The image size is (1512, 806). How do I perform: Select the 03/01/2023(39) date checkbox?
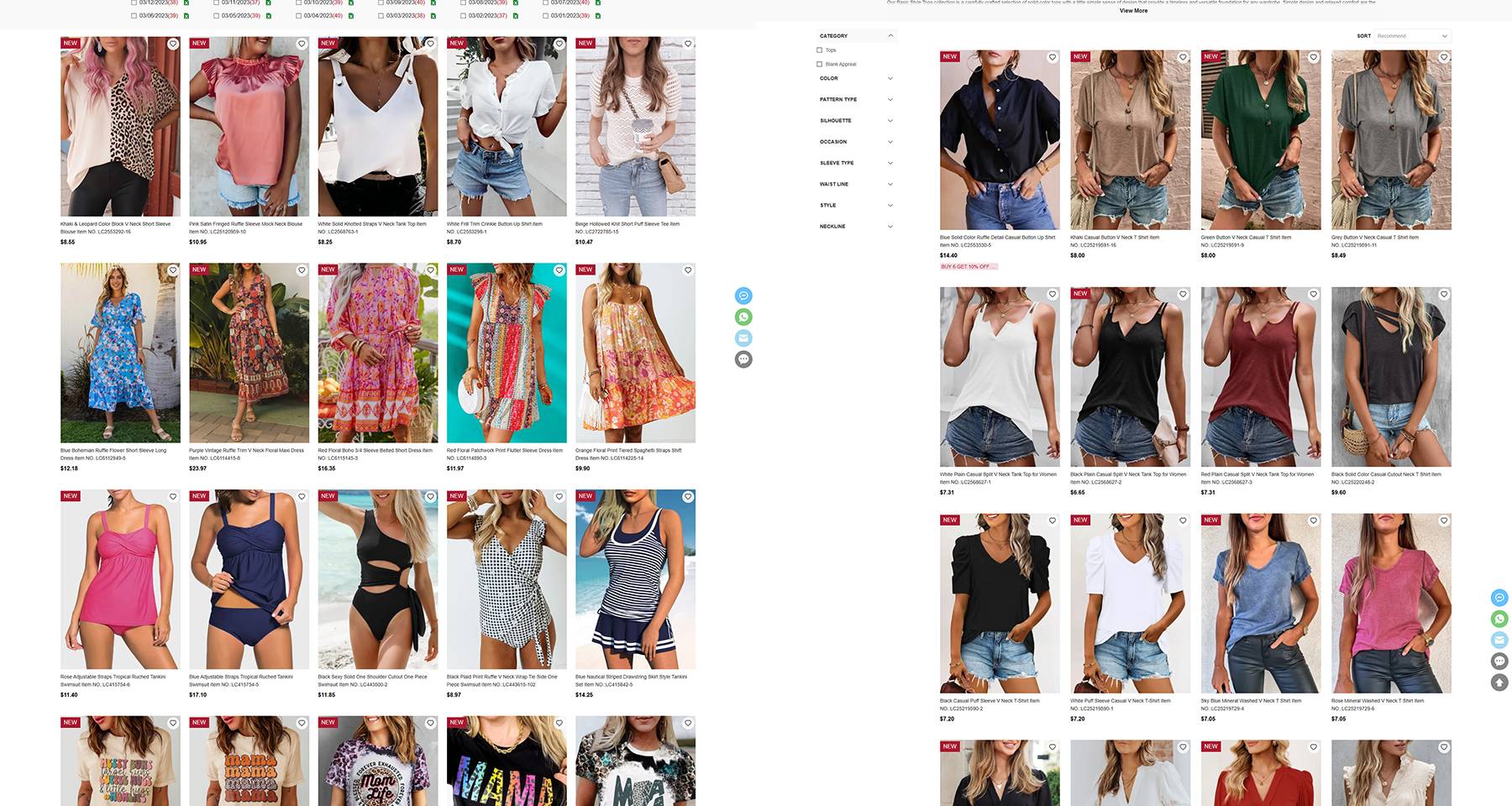point(545,15)
